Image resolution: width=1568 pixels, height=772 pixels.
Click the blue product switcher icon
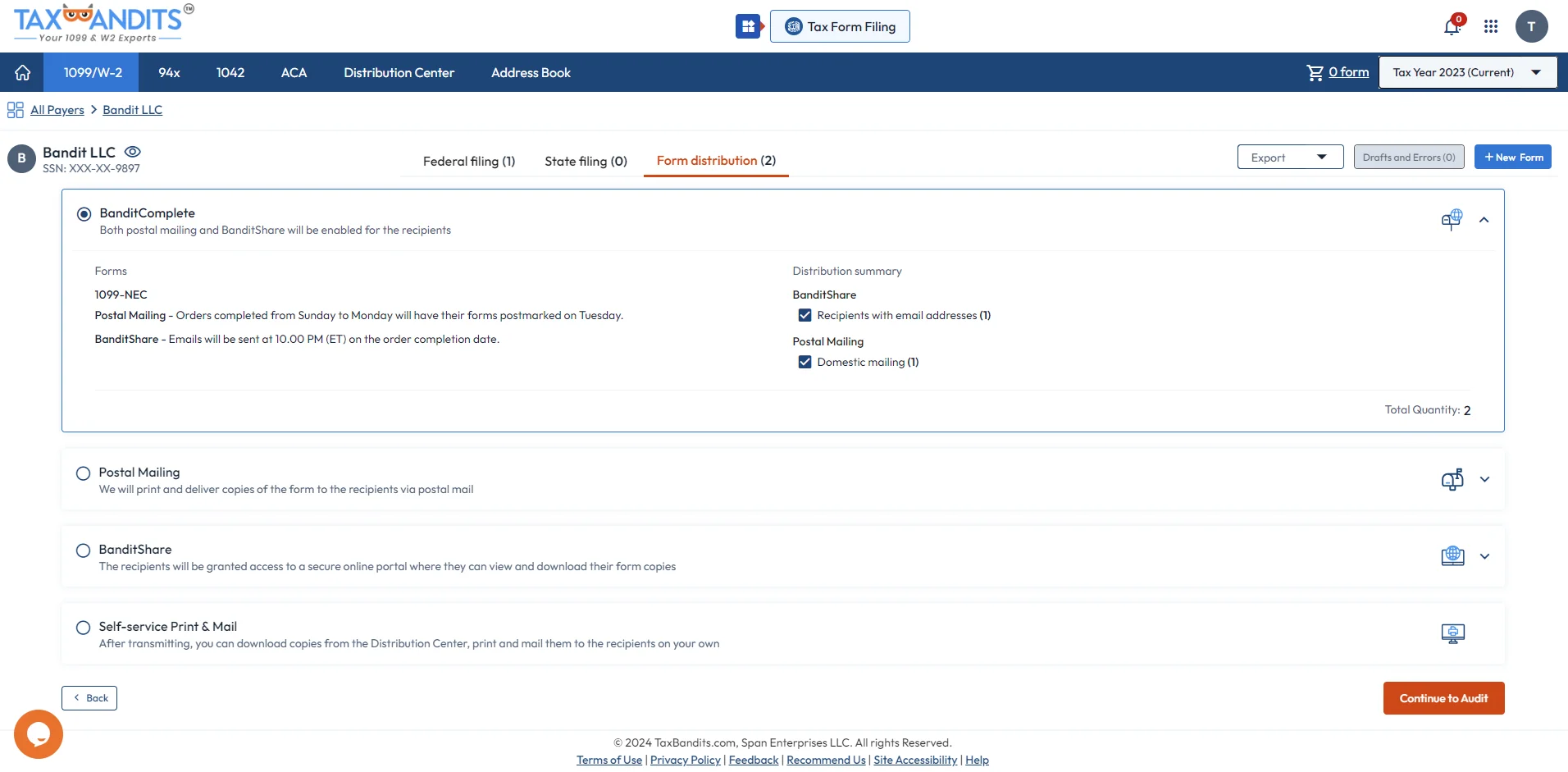[x=748, y=26]
